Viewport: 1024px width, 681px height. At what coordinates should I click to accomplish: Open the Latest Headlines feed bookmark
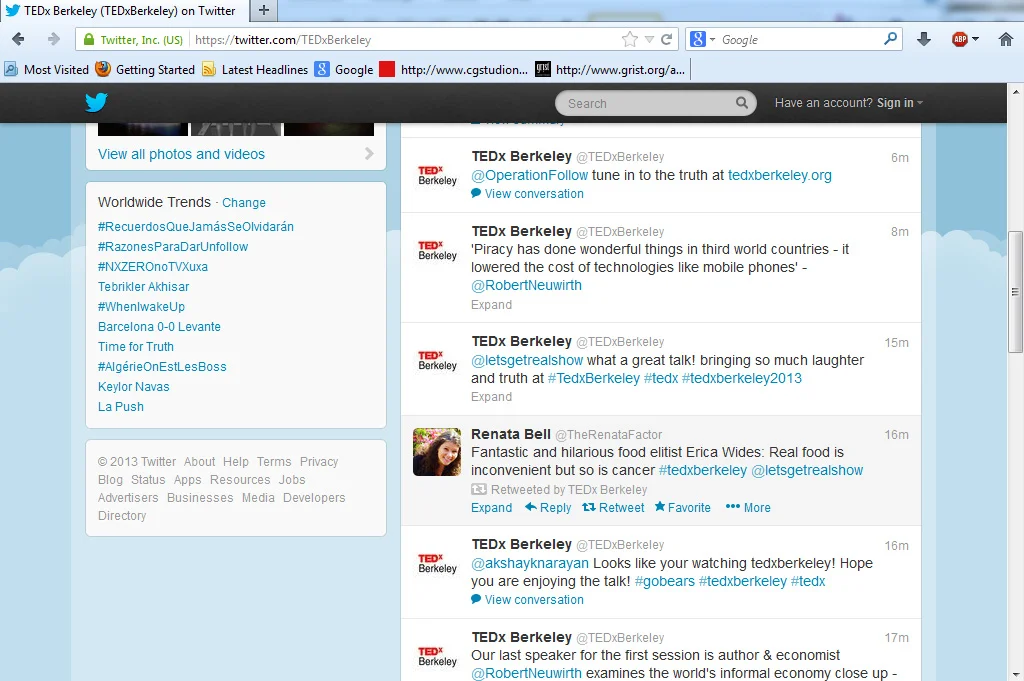pos(255,69)
